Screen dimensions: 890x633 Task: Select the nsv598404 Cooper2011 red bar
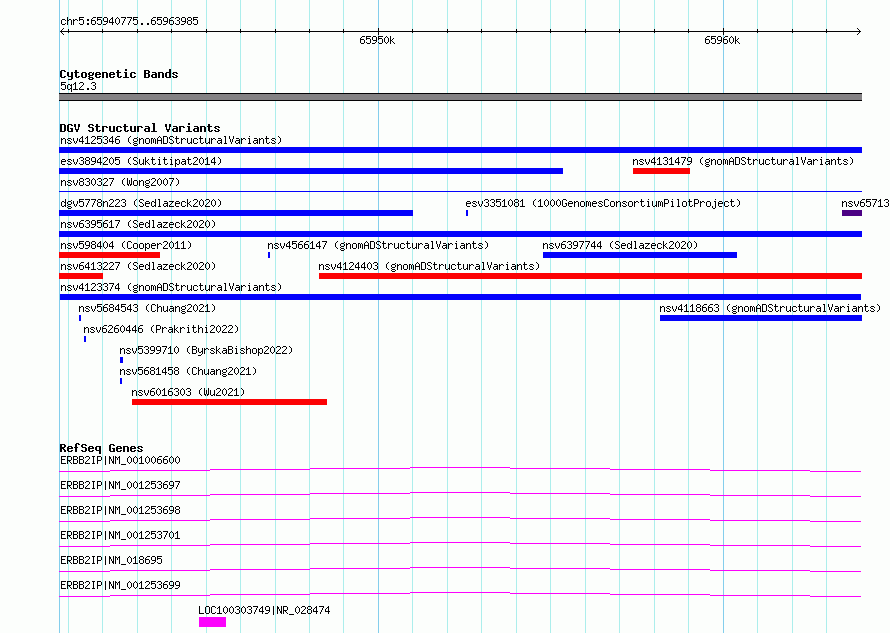pos(110,255)
